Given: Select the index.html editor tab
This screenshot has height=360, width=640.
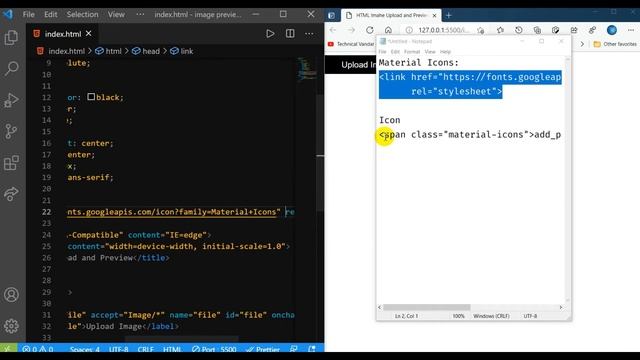Looking at the screenshot, I should [x=62, y=34].
